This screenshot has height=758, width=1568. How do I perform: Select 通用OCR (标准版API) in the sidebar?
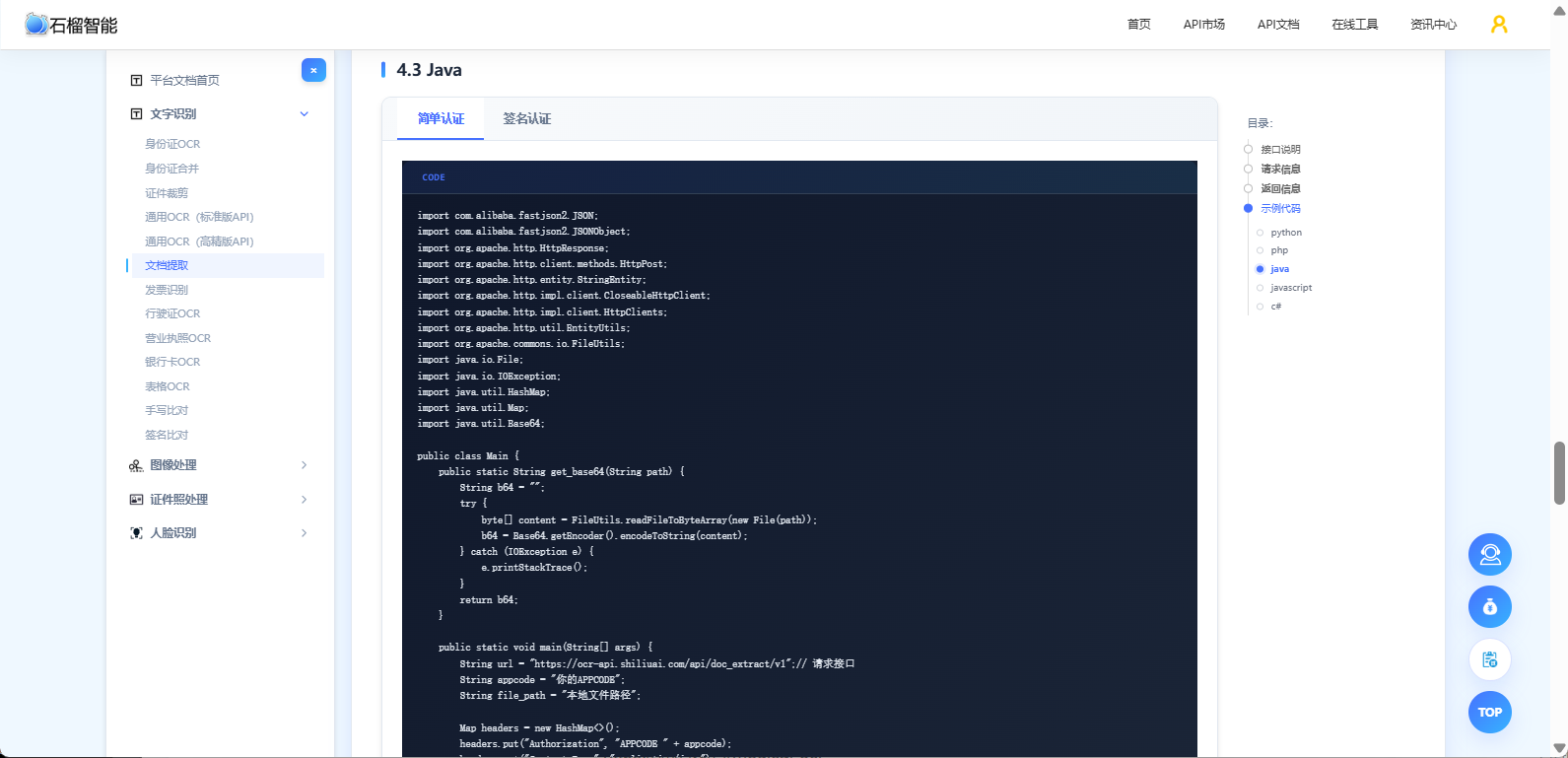199,217
